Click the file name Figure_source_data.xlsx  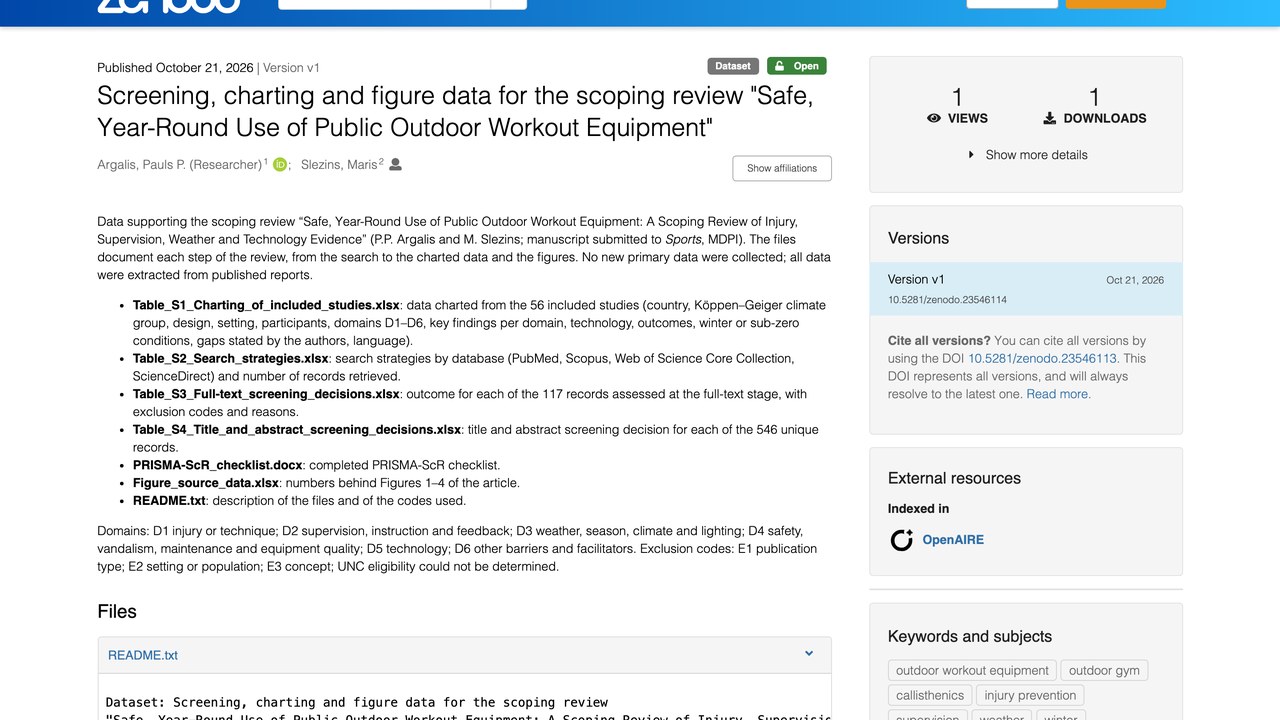click(x=206, y=483)
